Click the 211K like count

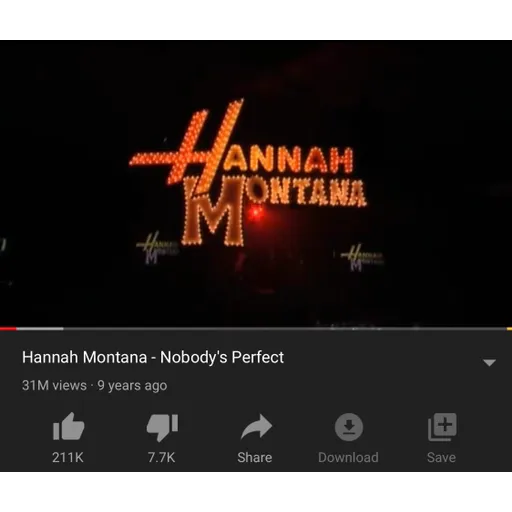pyautogui.click(x=68, y=457)
